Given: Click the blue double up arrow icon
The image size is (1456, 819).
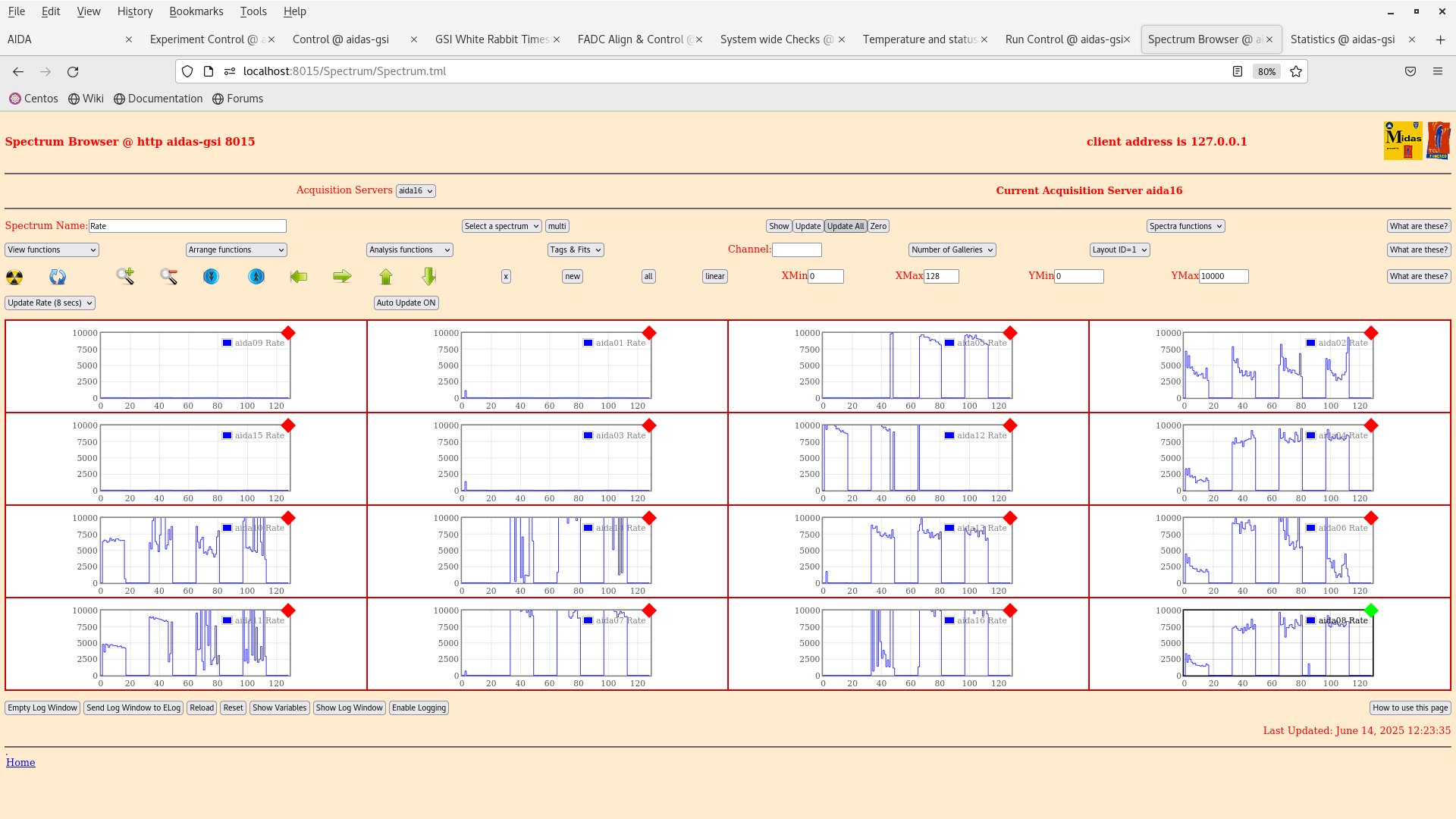Looking at the screenshot, I should [x=256, y=277].
